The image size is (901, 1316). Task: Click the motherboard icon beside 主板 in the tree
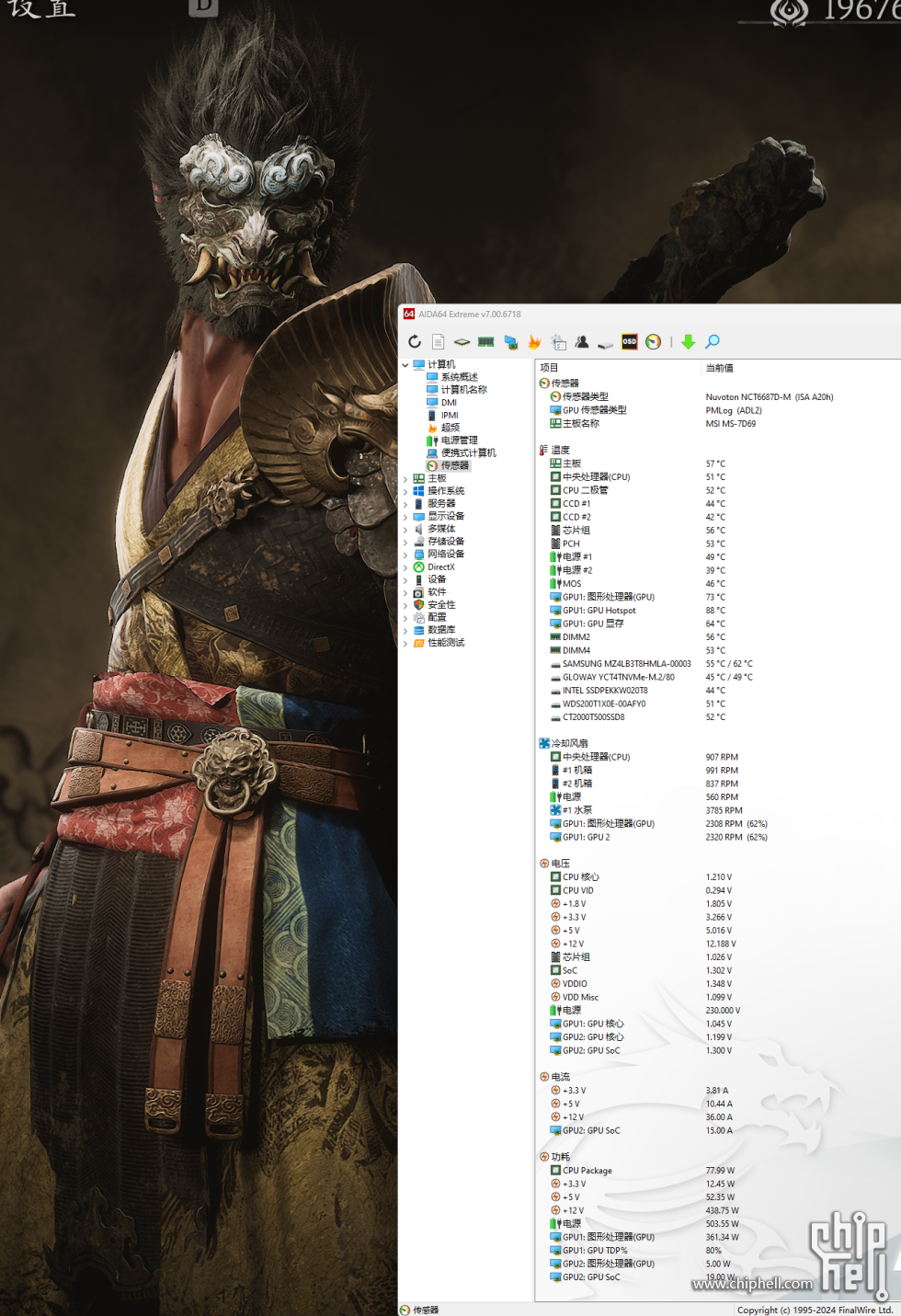[419, 479]
